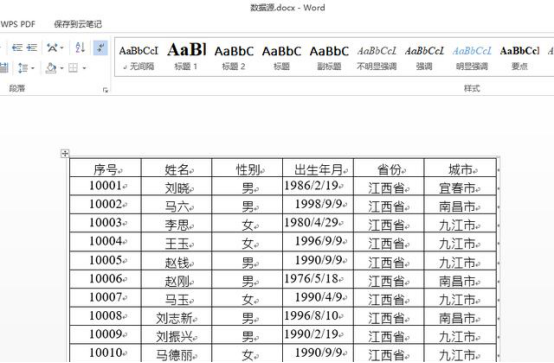Image resolution: width=554 pixels, height=363 pixels.
Task: Click cell 10002 in the table
Action: click(x=105, y=204)
